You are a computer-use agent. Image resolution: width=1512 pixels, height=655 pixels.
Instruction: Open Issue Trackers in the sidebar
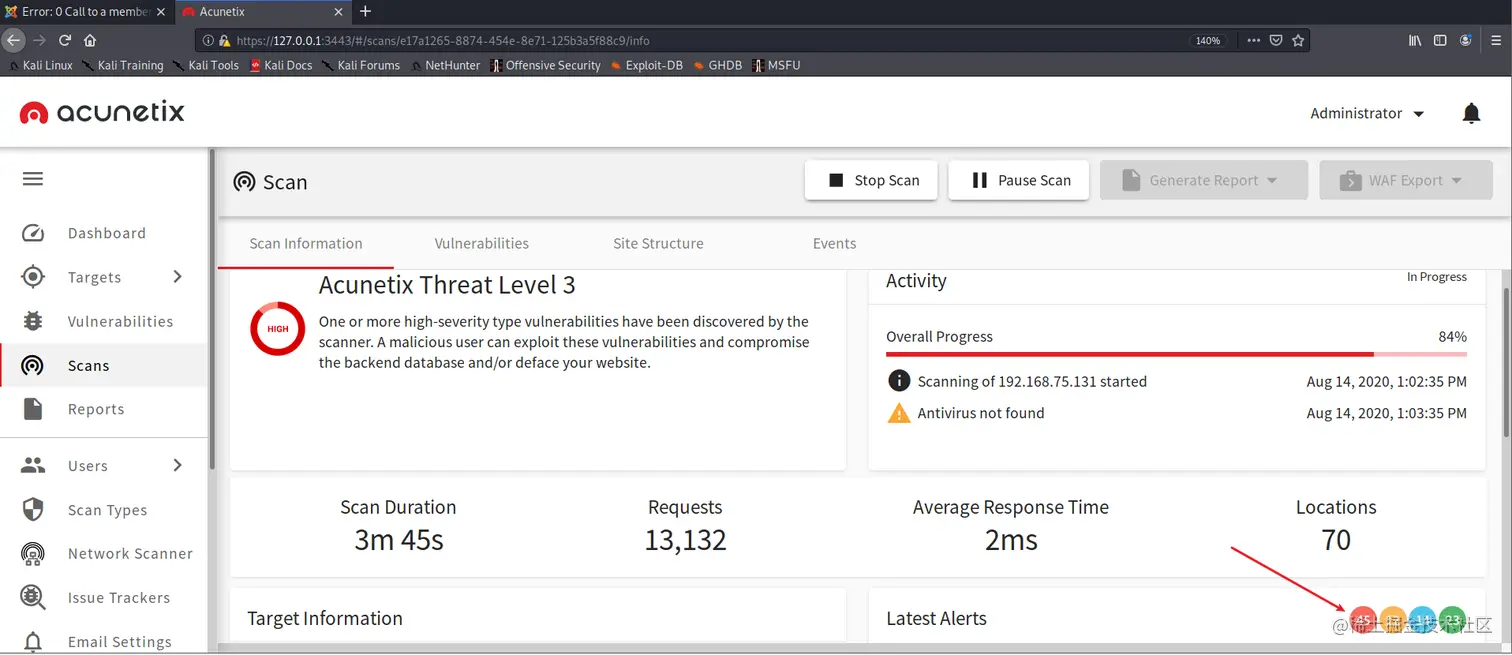tap(119, 597)
